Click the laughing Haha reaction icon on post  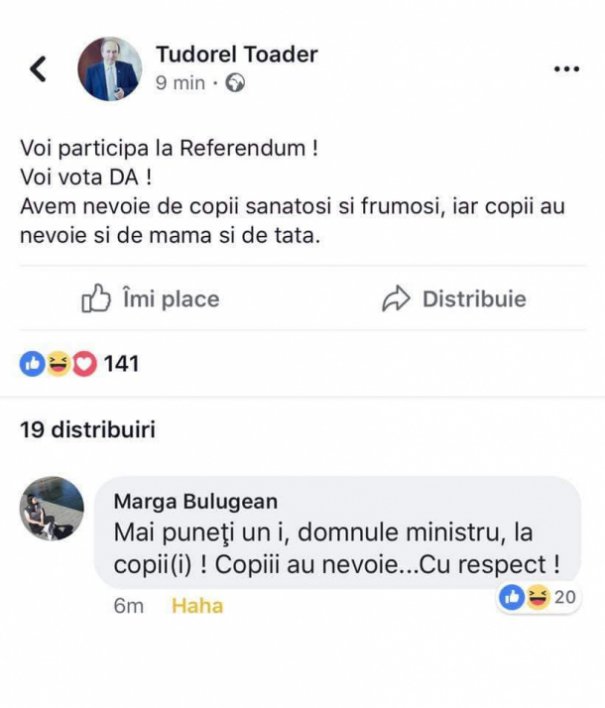tap(57, 364)
